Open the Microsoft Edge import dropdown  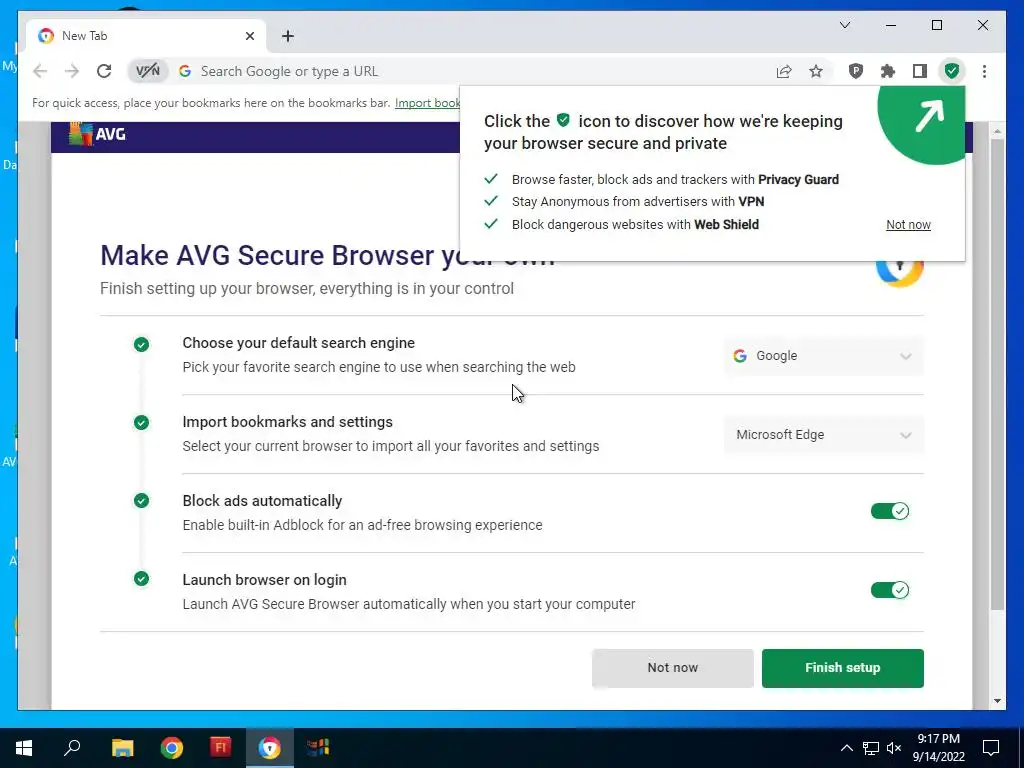(x=824, y=435)
